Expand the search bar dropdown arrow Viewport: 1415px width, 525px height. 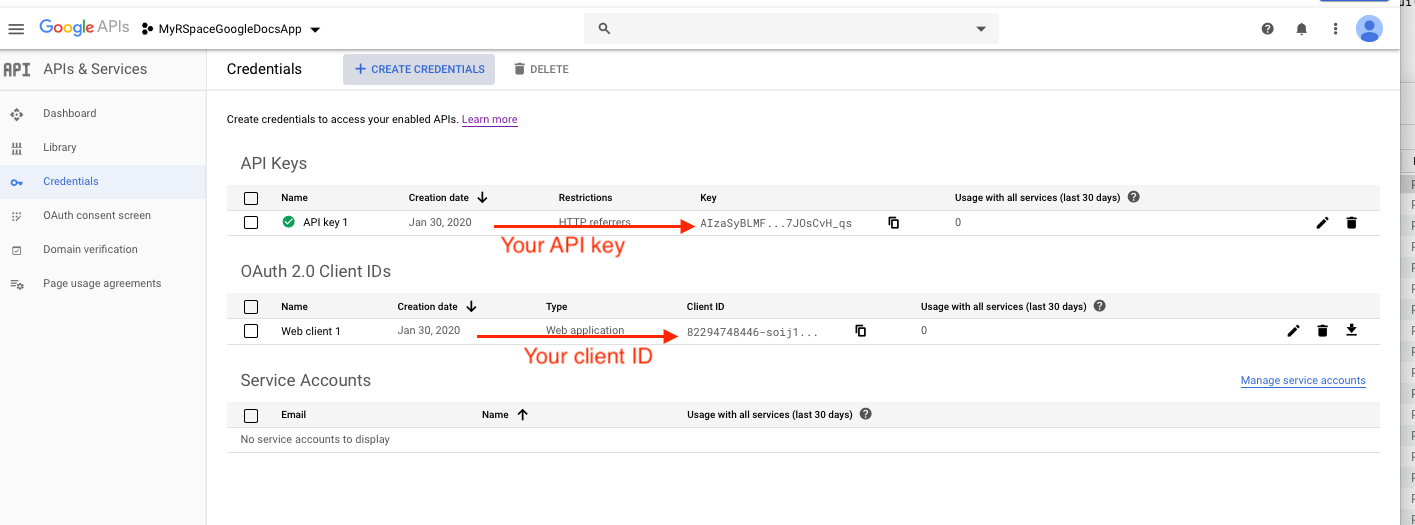pos(981,29)
